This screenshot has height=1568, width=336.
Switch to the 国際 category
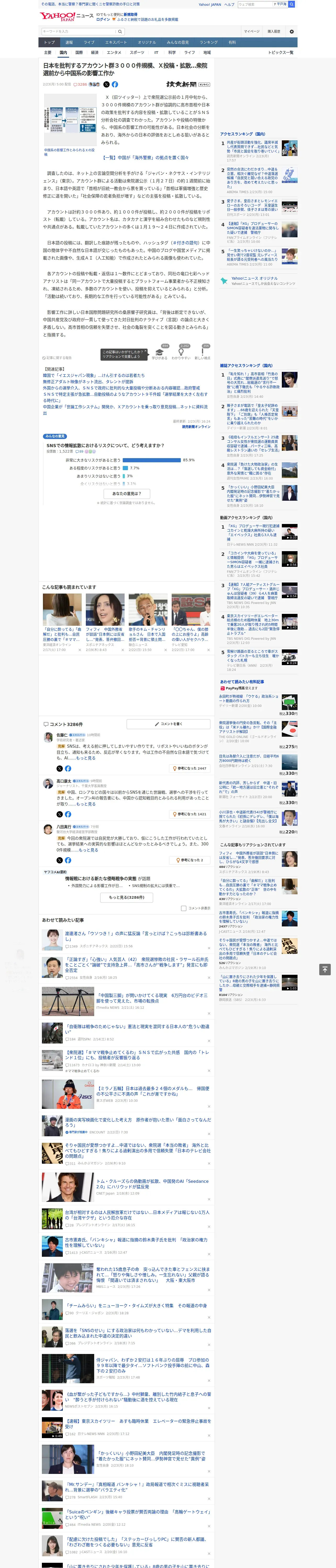pyautogui.click(x=79, y=52)
